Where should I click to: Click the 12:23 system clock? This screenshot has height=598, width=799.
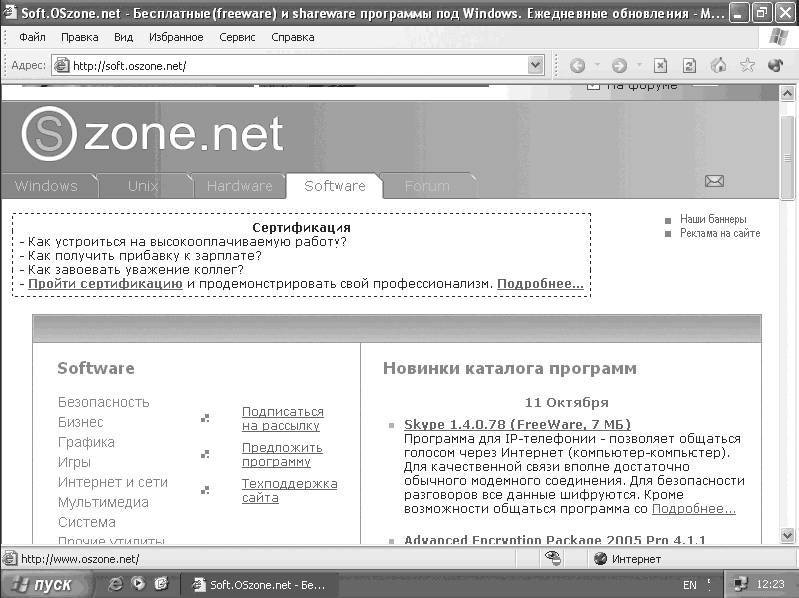point(770,584)
